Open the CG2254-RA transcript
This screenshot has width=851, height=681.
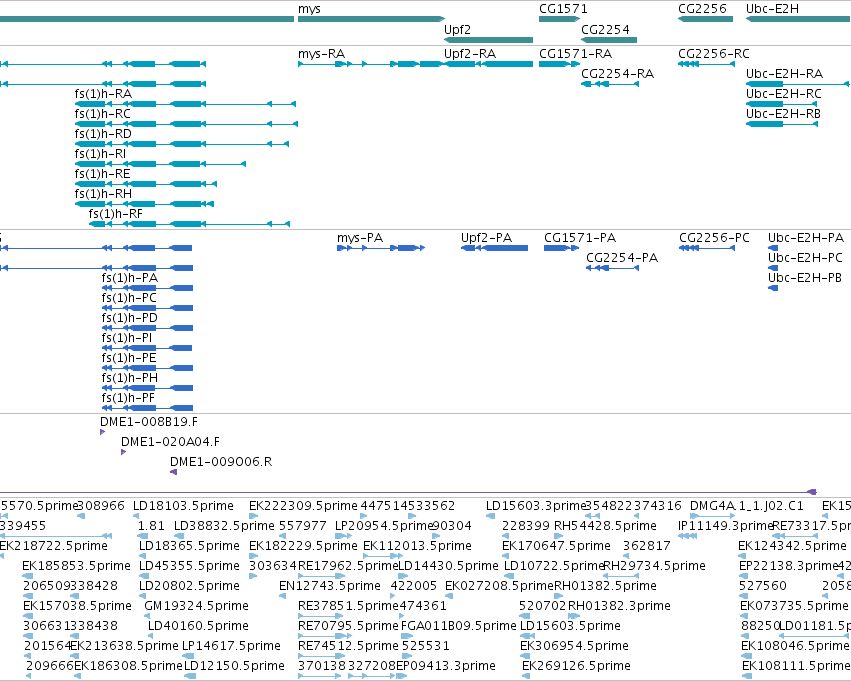[x=610, y=84]
